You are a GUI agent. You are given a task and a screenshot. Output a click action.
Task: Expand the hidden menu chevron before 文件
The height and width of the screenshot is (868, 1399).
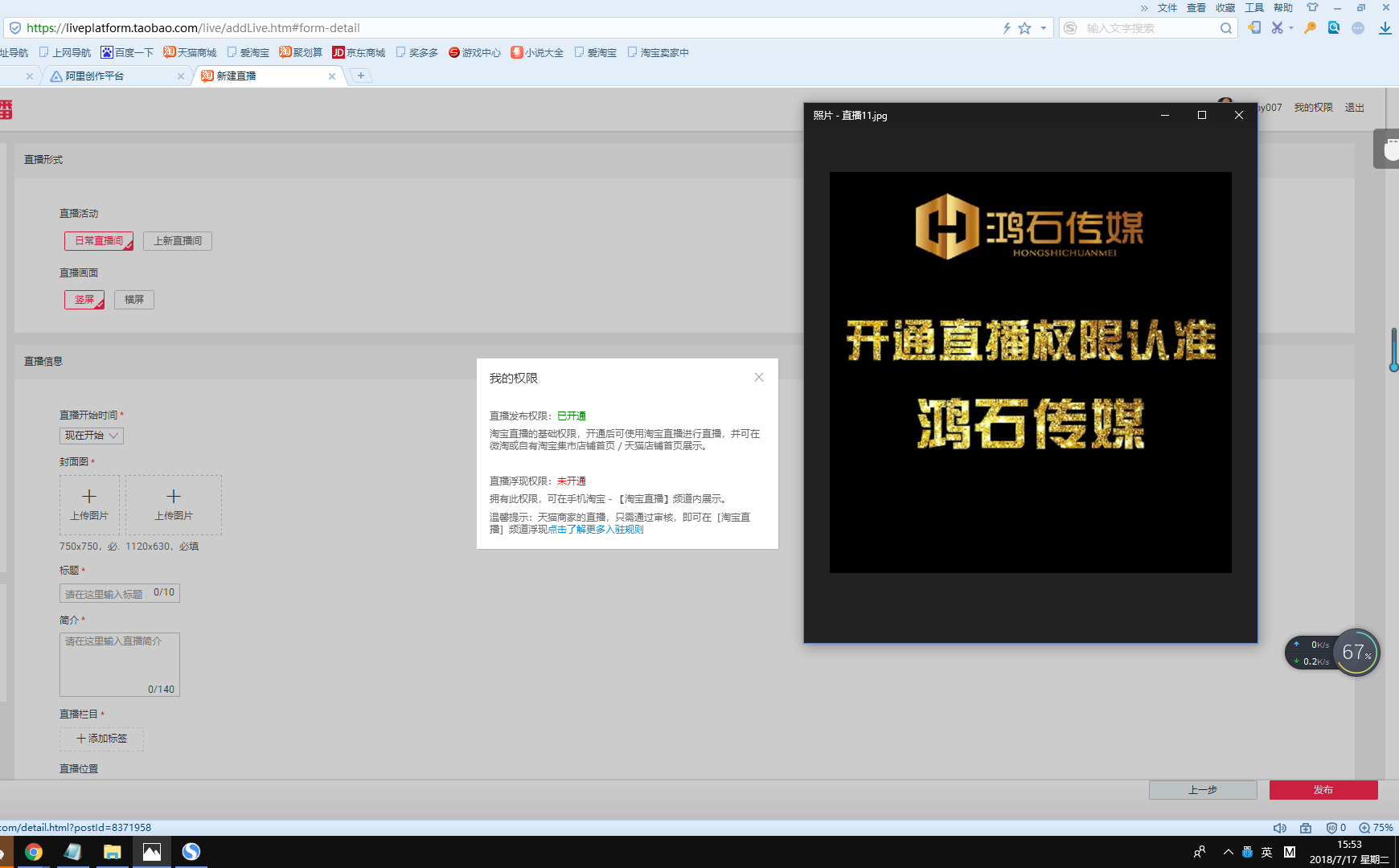pyautogui.click(x=1144, y=8)
